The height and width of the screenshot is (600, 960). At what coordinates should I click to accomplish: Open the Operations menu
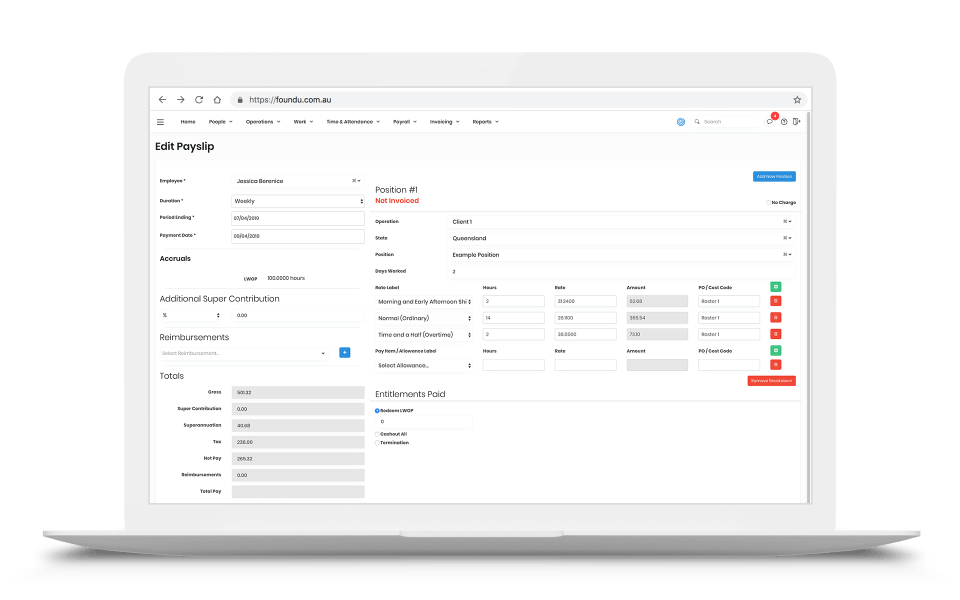[x=263, y=122]
